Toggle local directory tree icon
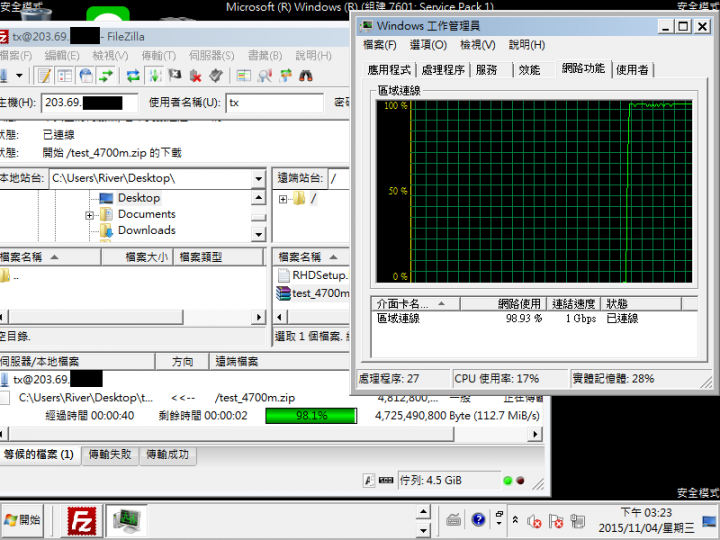The width and height of the screenshot is (720, 540). pos(65,75)
